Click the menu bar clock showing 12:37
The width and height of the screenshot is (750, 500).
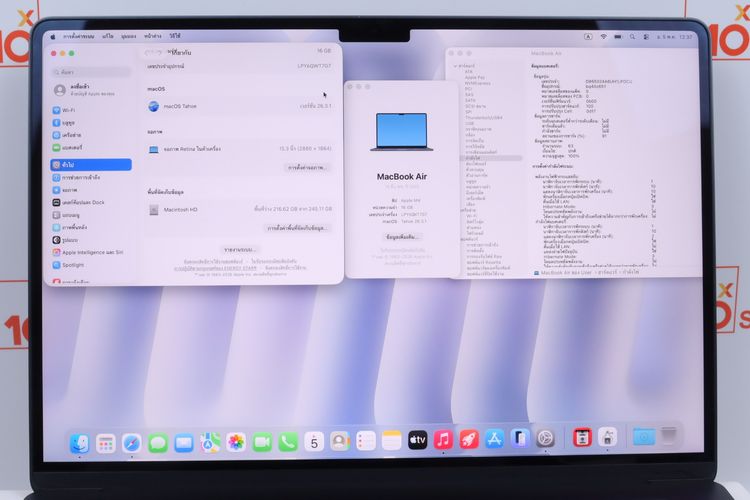tap(674, 37)
